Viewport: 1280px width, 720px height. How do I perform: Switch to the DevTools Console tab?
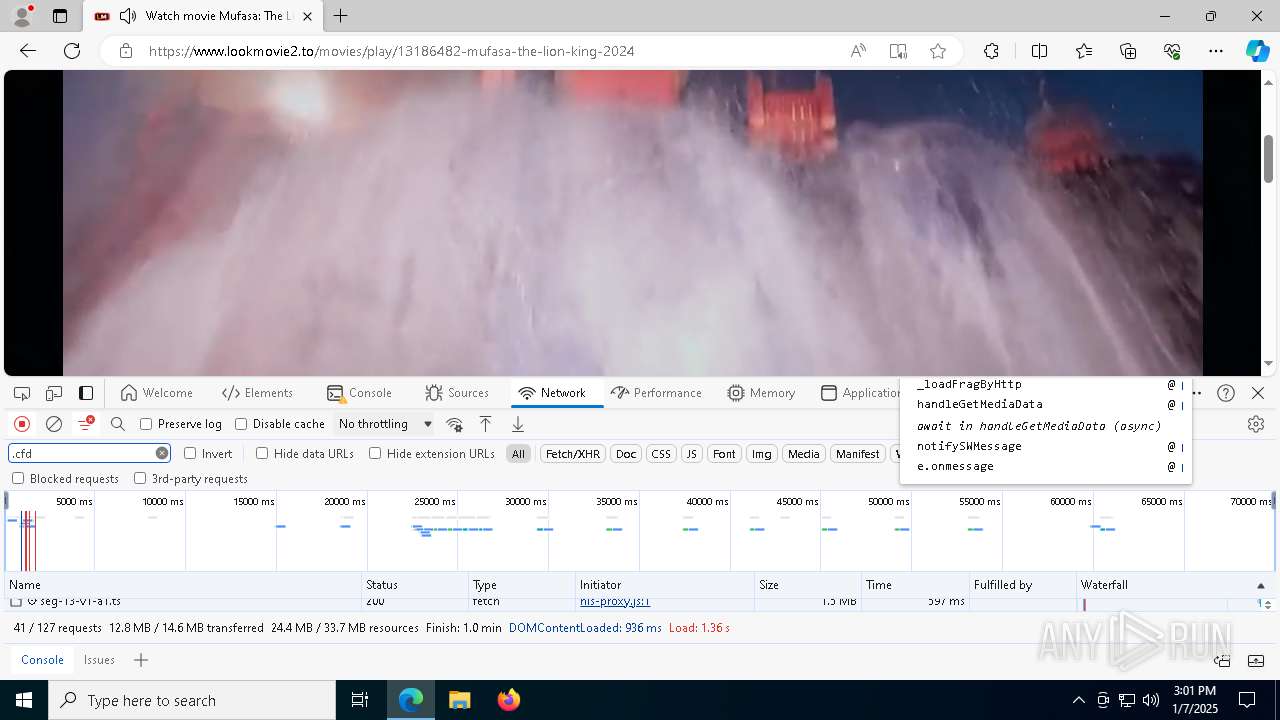pyautogui.click(x=359, y=393)
